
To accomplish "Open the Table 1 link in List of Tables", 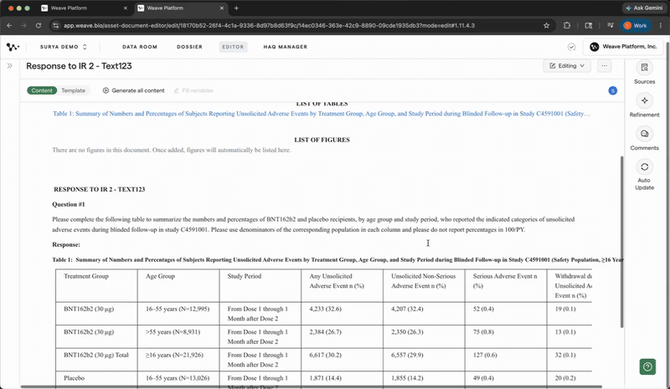I will pos(321,114).
